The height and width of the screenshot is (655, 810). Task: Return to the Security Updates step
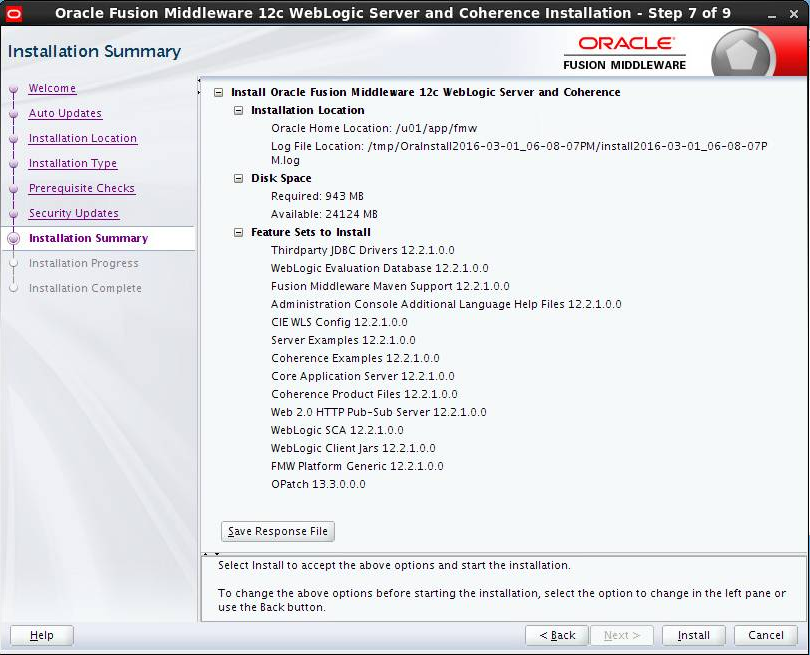[74, 213]
